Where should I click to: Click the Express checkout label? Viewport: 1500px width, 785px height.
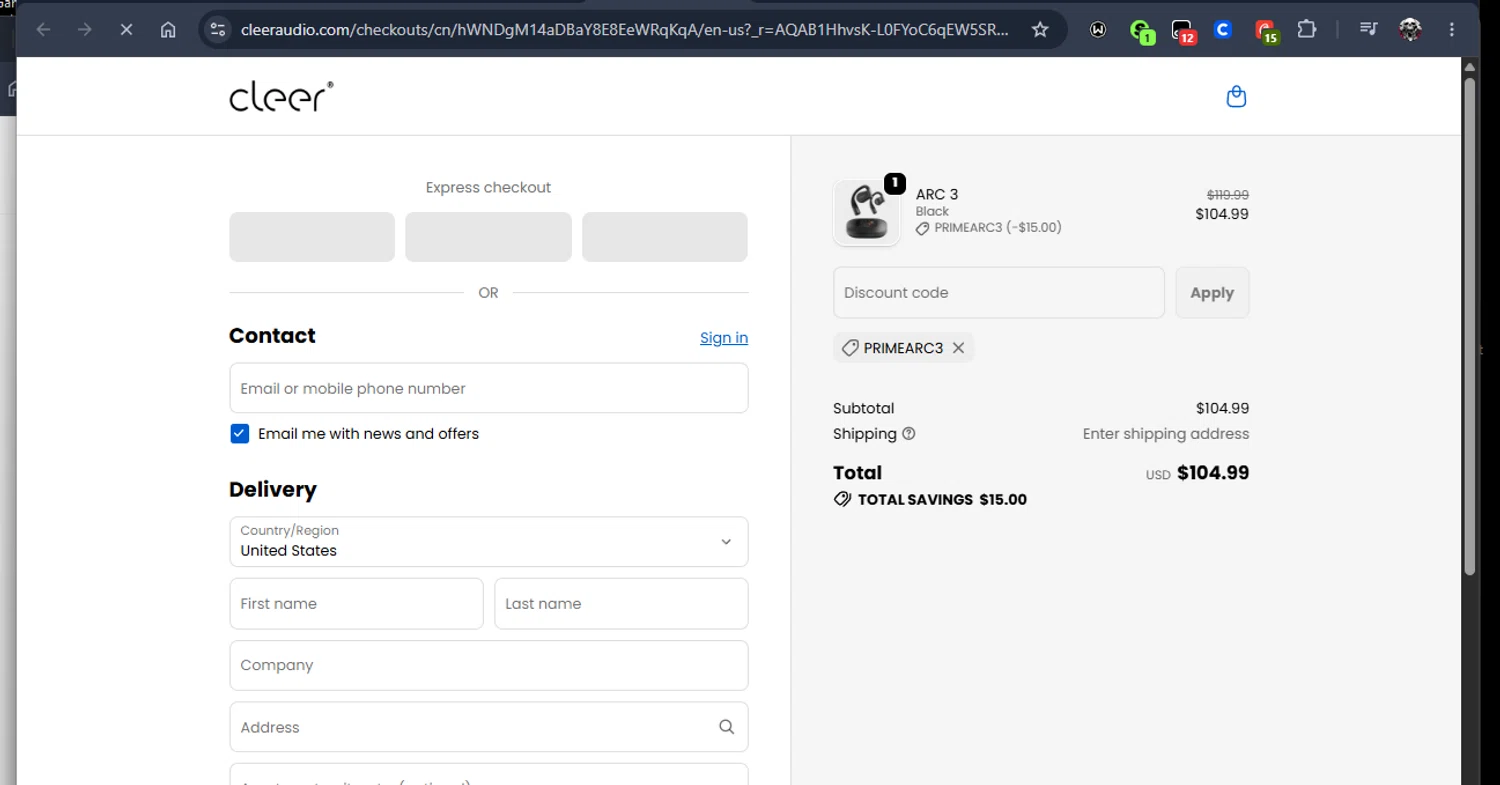488,187
